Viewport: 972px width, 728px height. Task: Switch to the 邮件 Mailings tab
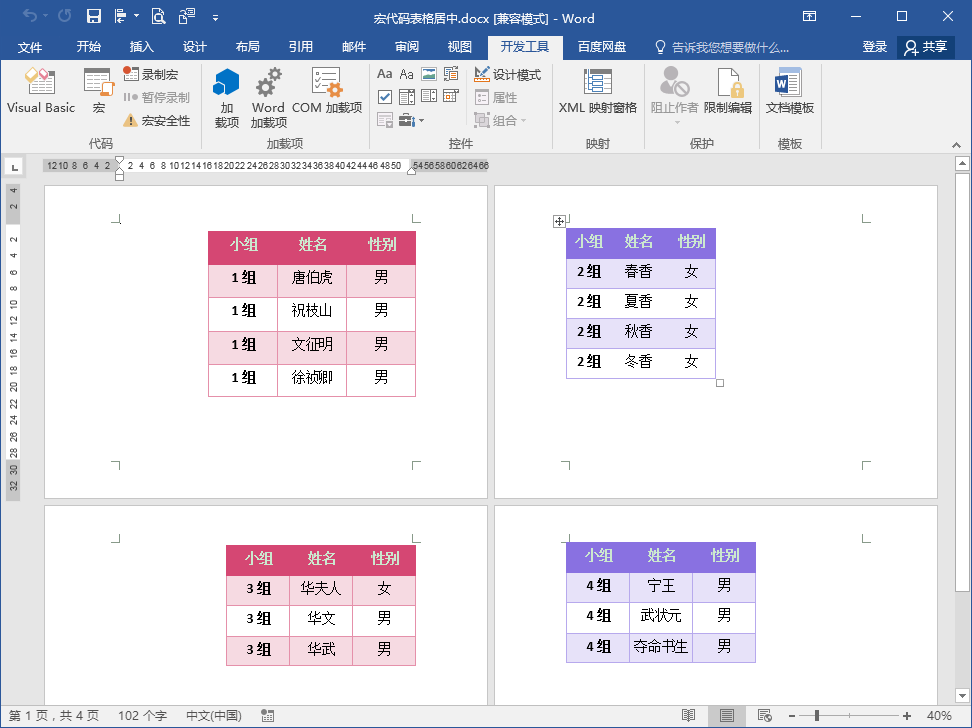[x=354, y=47]
